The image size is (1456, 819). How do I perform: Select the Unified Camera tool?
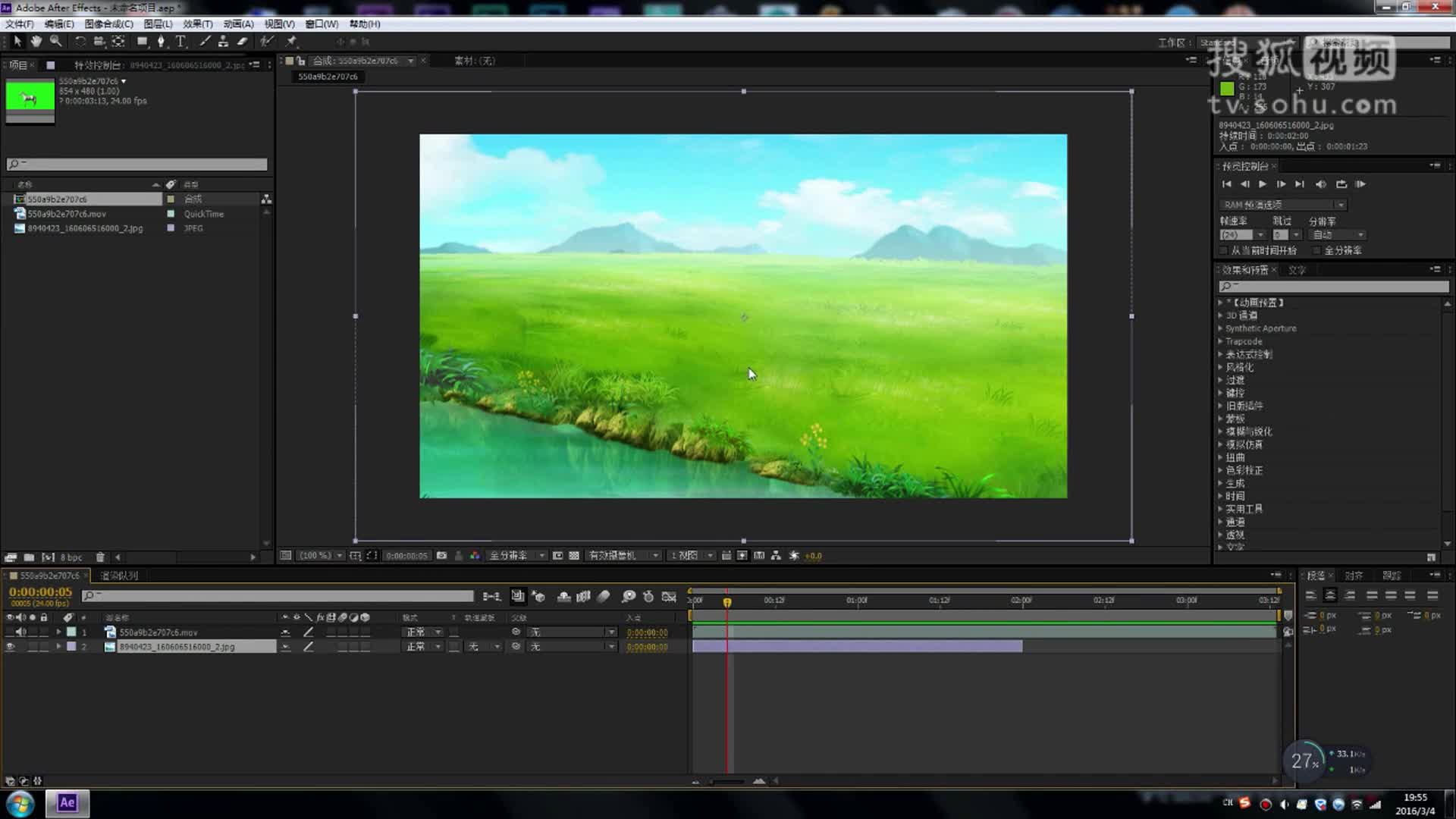99,41
